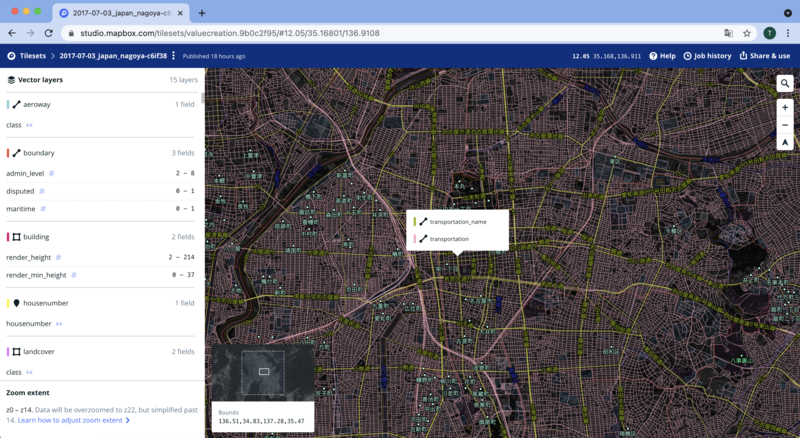Zoom in with the plus map button
The height and width of the screenshot is (438, 800).
785,107
